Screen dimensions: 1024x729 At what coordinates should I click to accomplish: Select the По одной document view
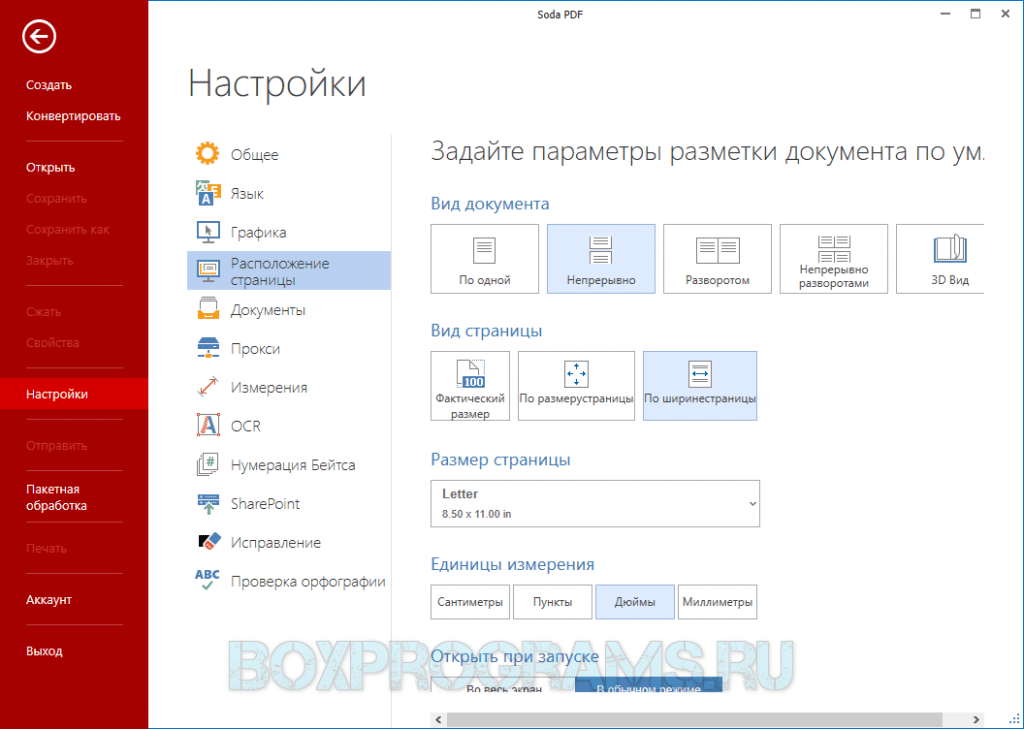coord(485,259)
